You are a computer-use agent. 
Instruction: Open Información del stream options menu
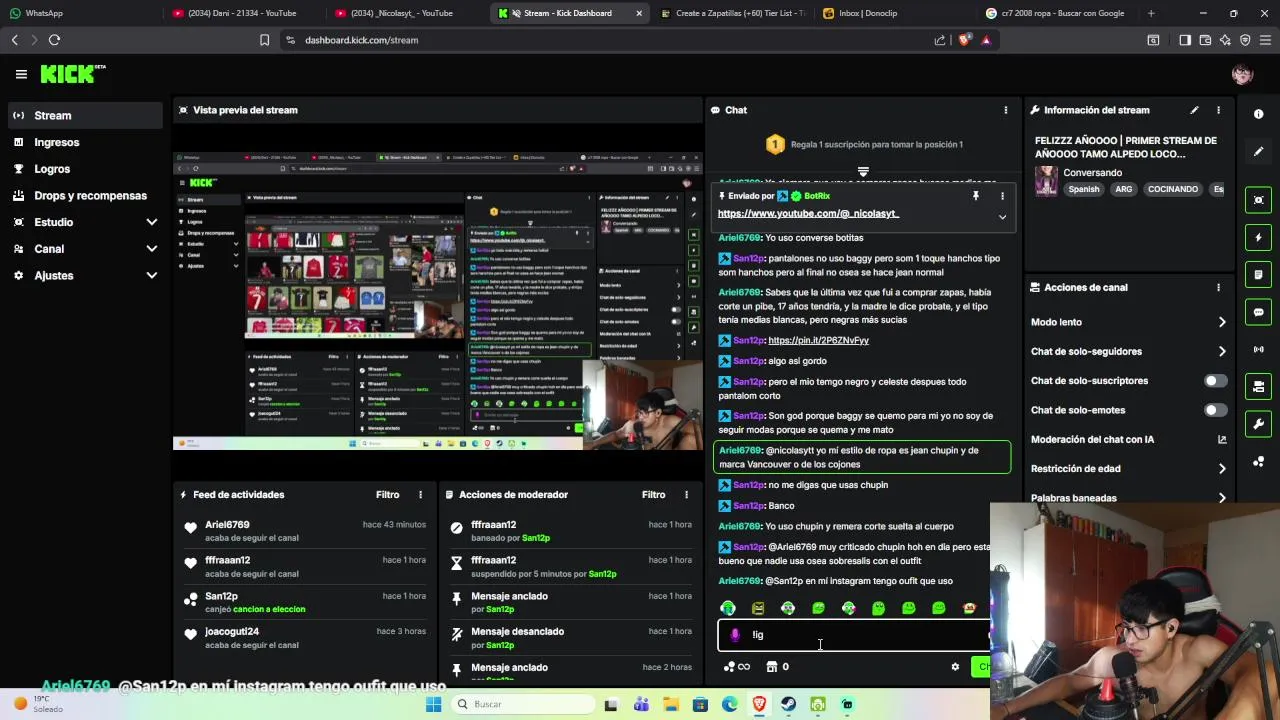coord(1218,110)
